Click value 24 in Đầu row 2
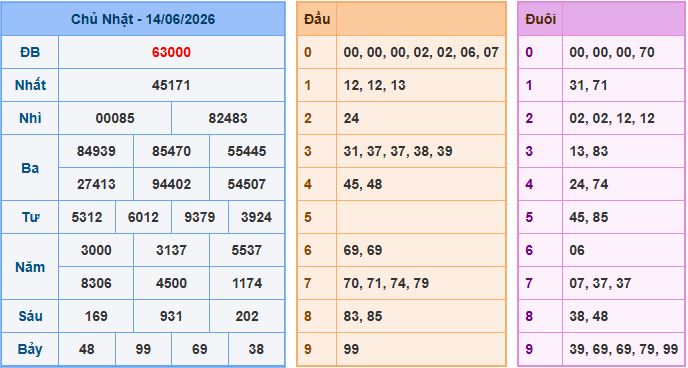The height and width of the screenshot is (368, 688). pyautogui.click(x=351, y=118)
